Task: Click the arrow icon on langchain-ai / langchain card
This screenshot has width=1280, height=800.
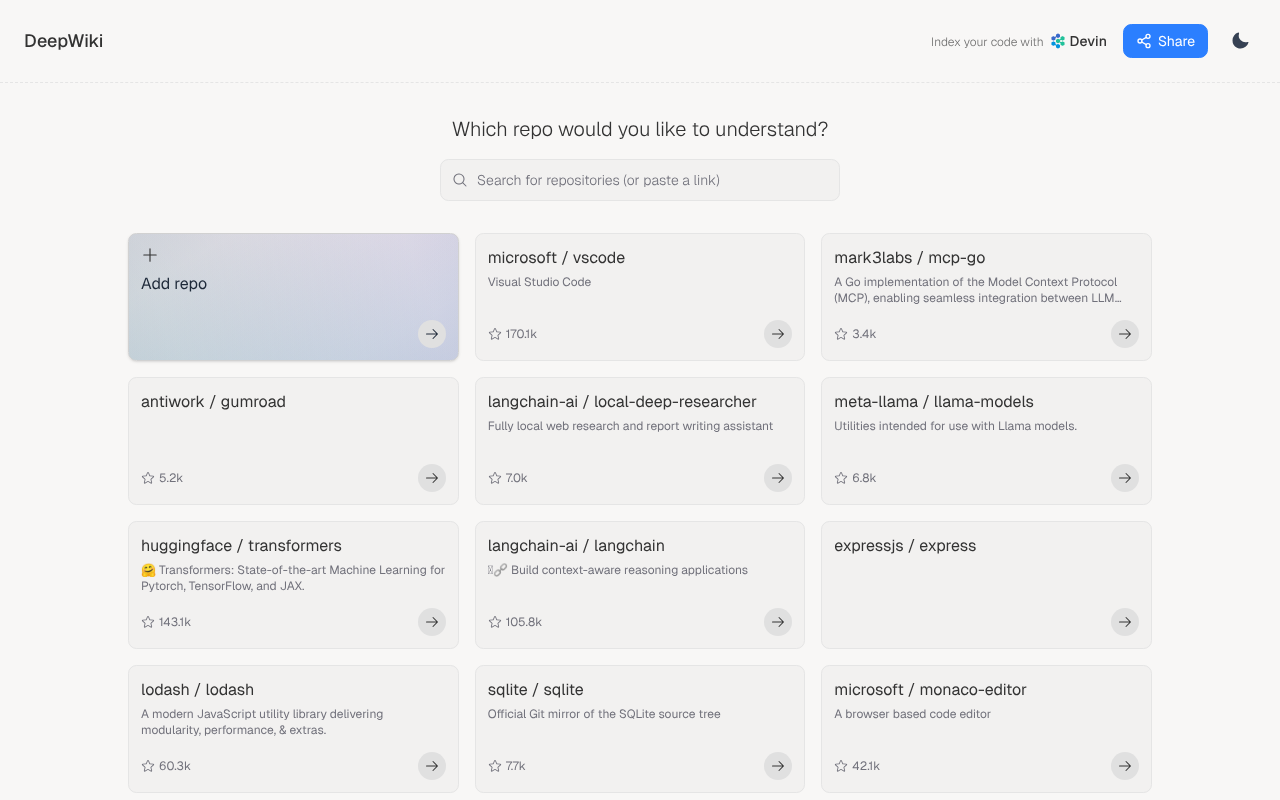Action: (x=778, y=622)
